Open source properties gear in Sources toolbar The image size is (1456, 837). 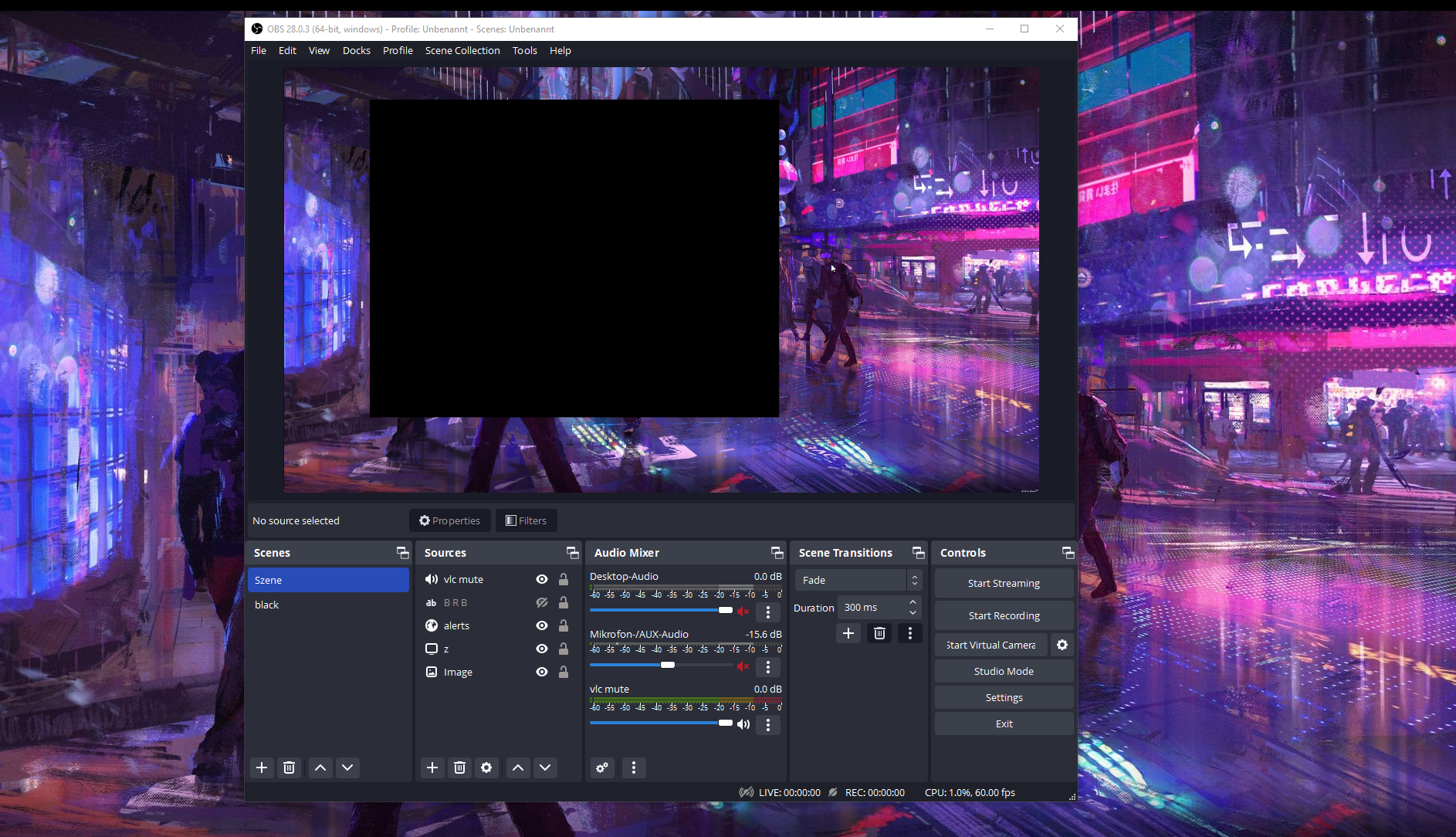tap(486, 768)
